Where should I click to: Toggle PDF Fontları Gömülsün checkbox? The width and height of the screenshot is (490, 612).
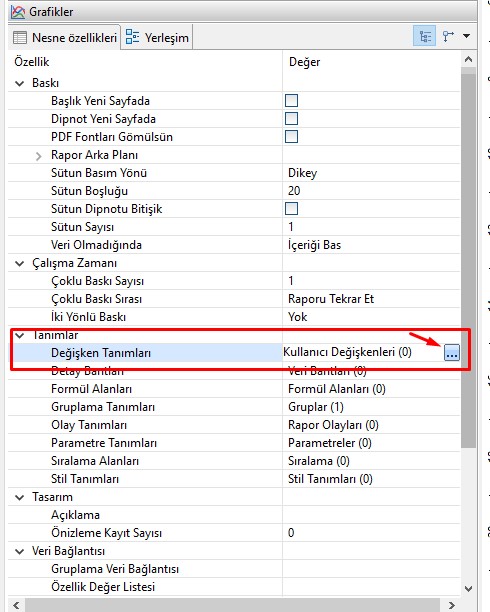291,137
